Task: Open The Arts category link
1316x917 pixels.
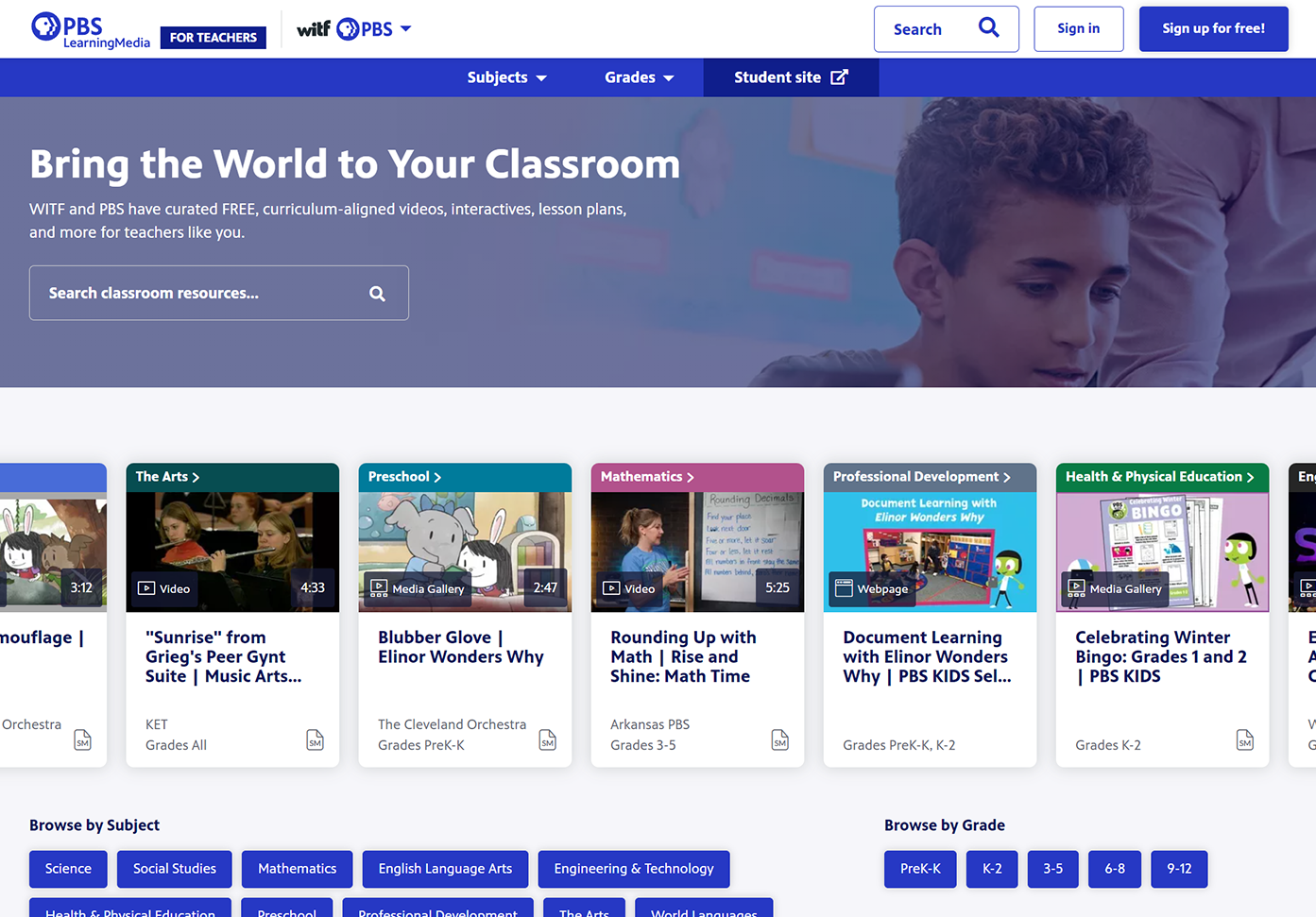Action: (167, 477)
